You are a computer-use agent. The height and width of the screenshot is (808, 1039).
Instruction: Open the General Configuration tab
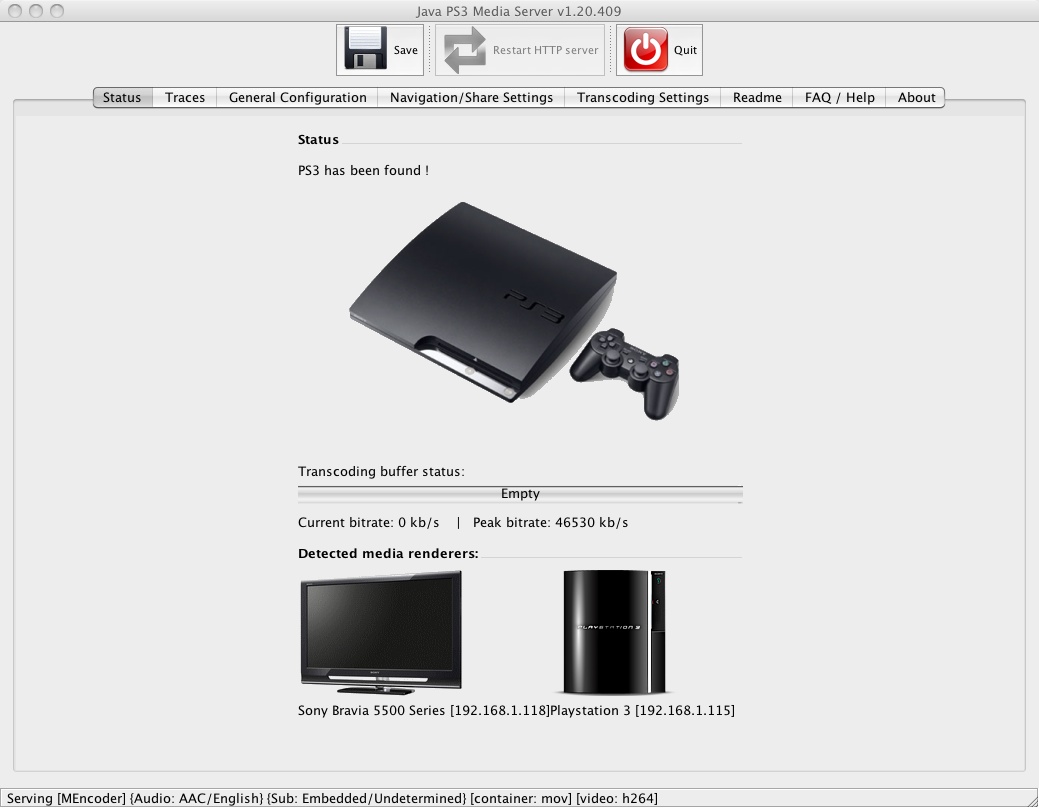[x=296, y=97]
